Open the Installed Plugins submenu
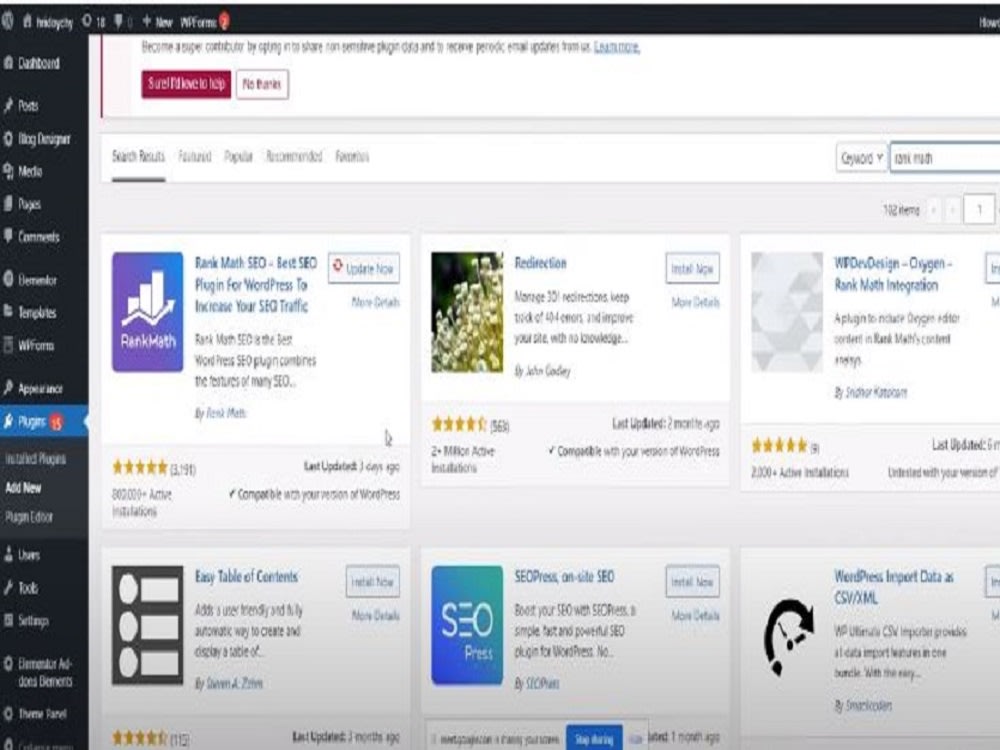Image resolution: width=1000 pixels, height=750 pixels. tap(35, 459)
